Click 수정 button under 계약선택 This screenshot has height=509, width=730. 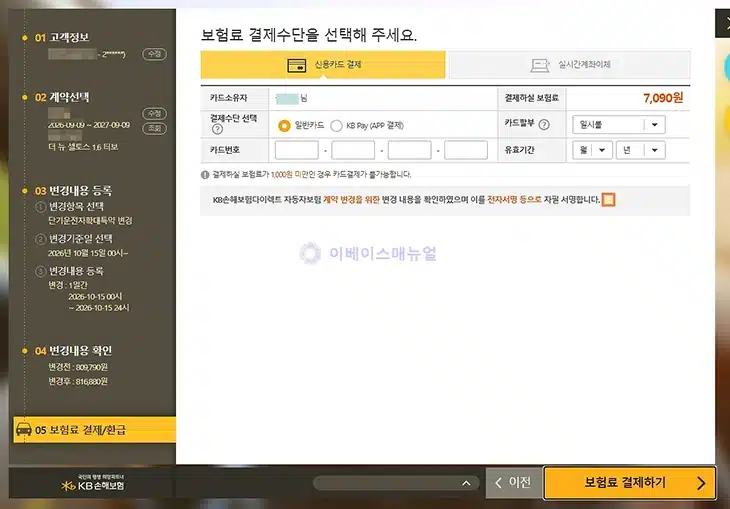tap(154, 114)
